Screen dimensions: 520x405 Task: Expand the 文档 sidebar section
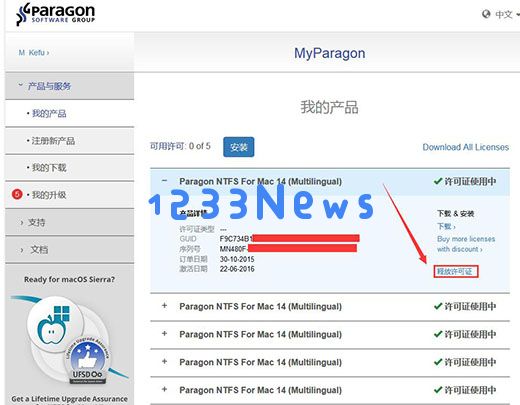[x=69, y=250]
